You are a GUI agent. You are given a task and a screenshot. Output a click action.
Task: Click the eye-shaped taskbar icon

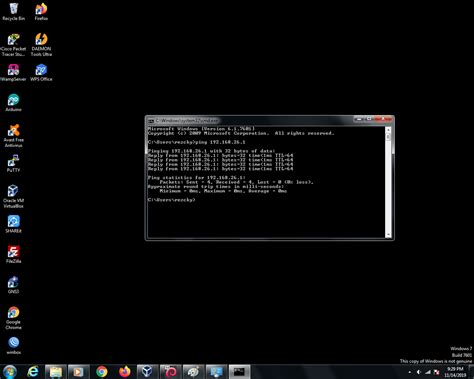(193, 371)
